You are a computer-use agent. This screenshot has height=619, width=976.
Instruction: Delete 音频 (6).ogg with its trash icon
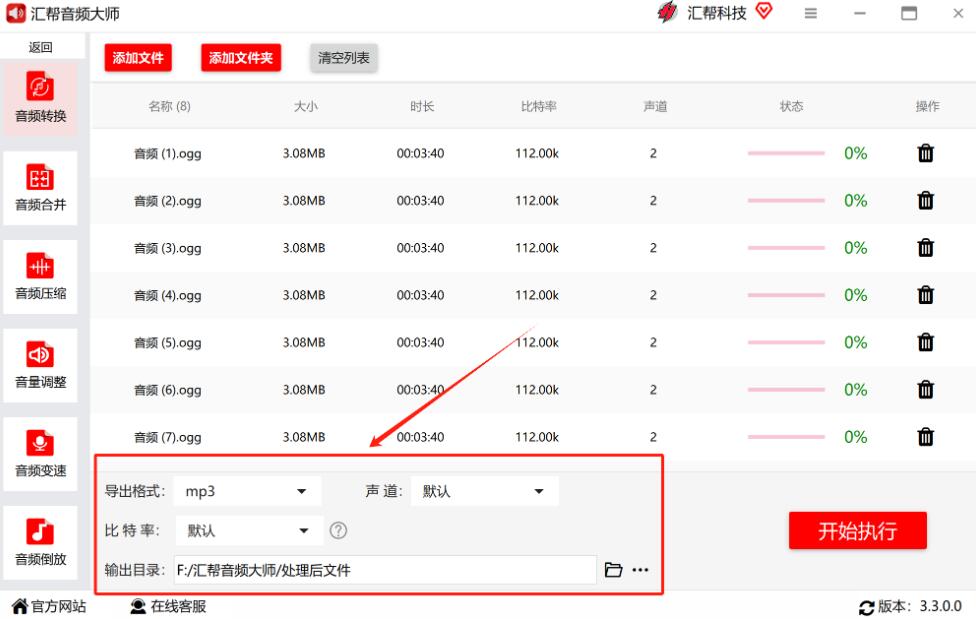926,389
